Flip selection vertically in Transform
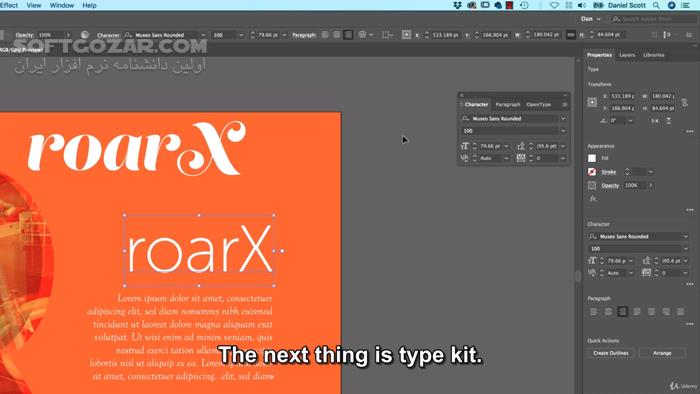The width and height of the screenshot is (700, 394). click(668, 121)
